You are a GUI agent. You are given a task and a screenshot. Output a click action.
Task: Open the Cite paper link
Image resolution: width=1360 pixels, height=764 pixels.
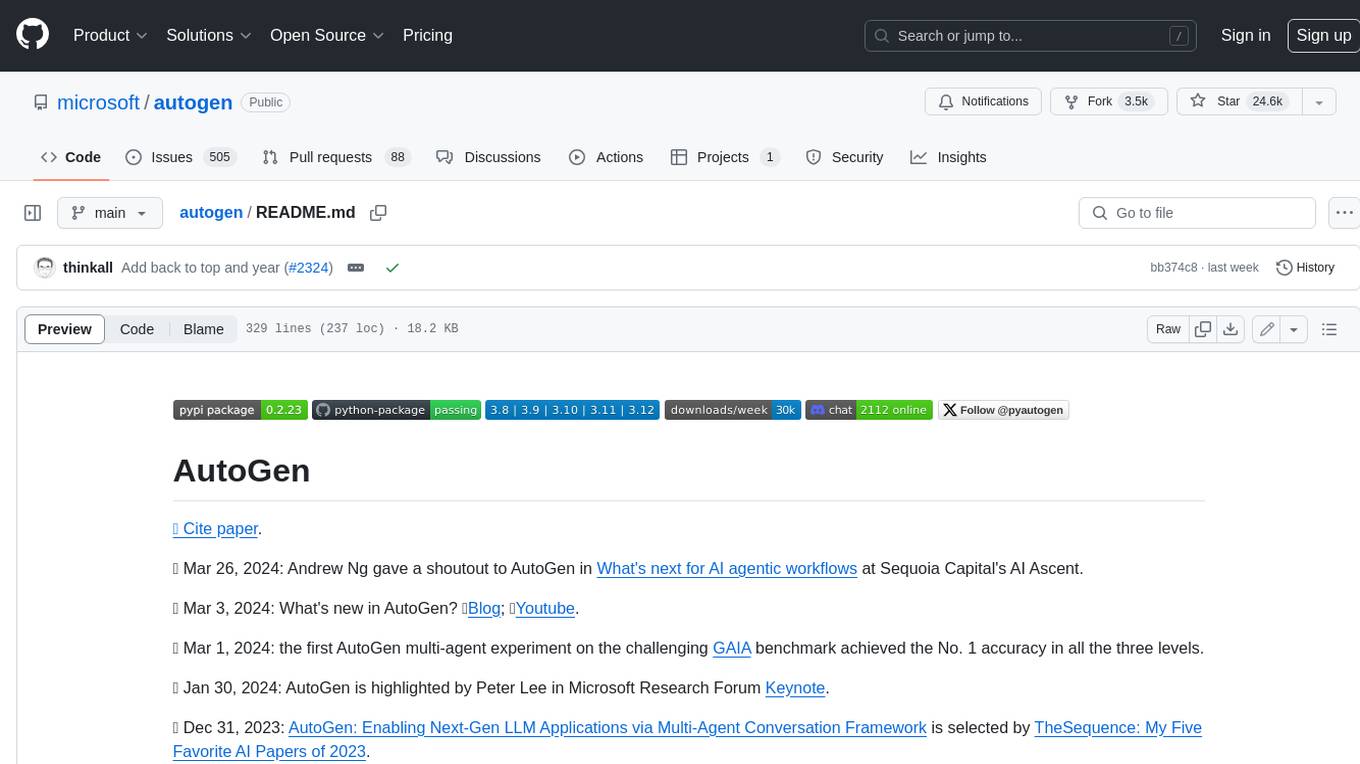click(216, 528)
